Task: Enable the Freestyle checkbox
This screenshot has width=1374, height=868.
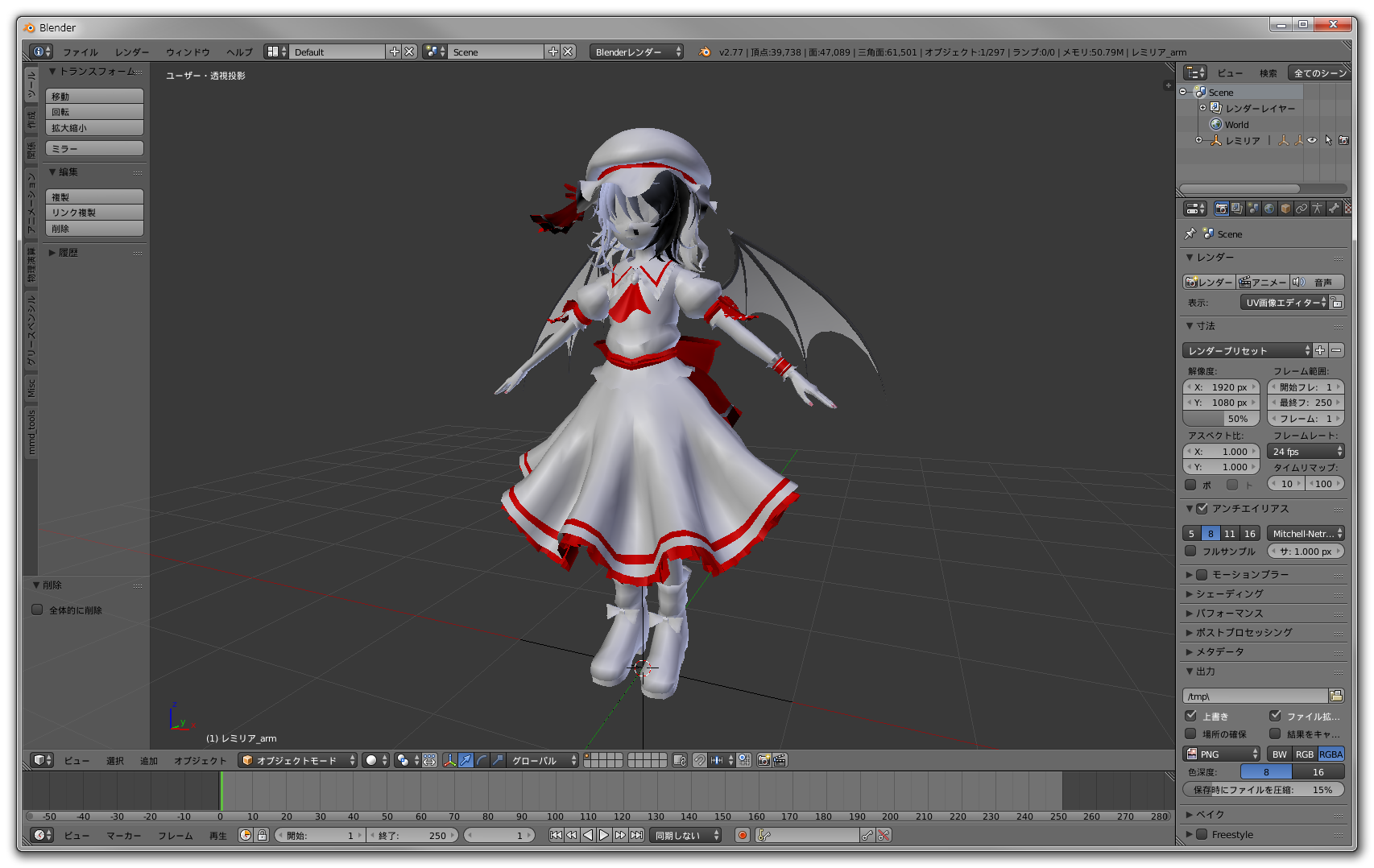Action: (1202, 834)
